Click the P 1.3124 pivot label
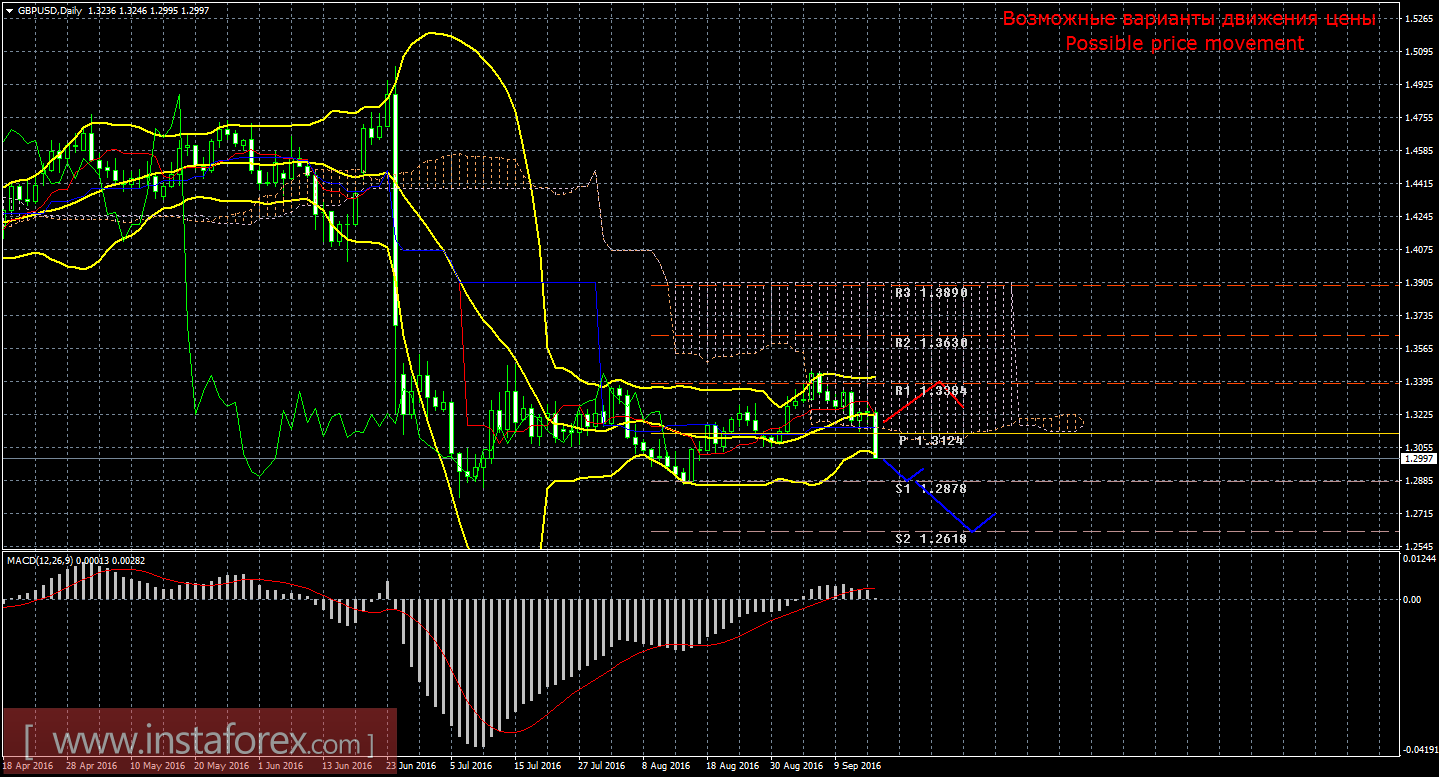This screenshot has width=1439, height=777. [x=931, y=441]
